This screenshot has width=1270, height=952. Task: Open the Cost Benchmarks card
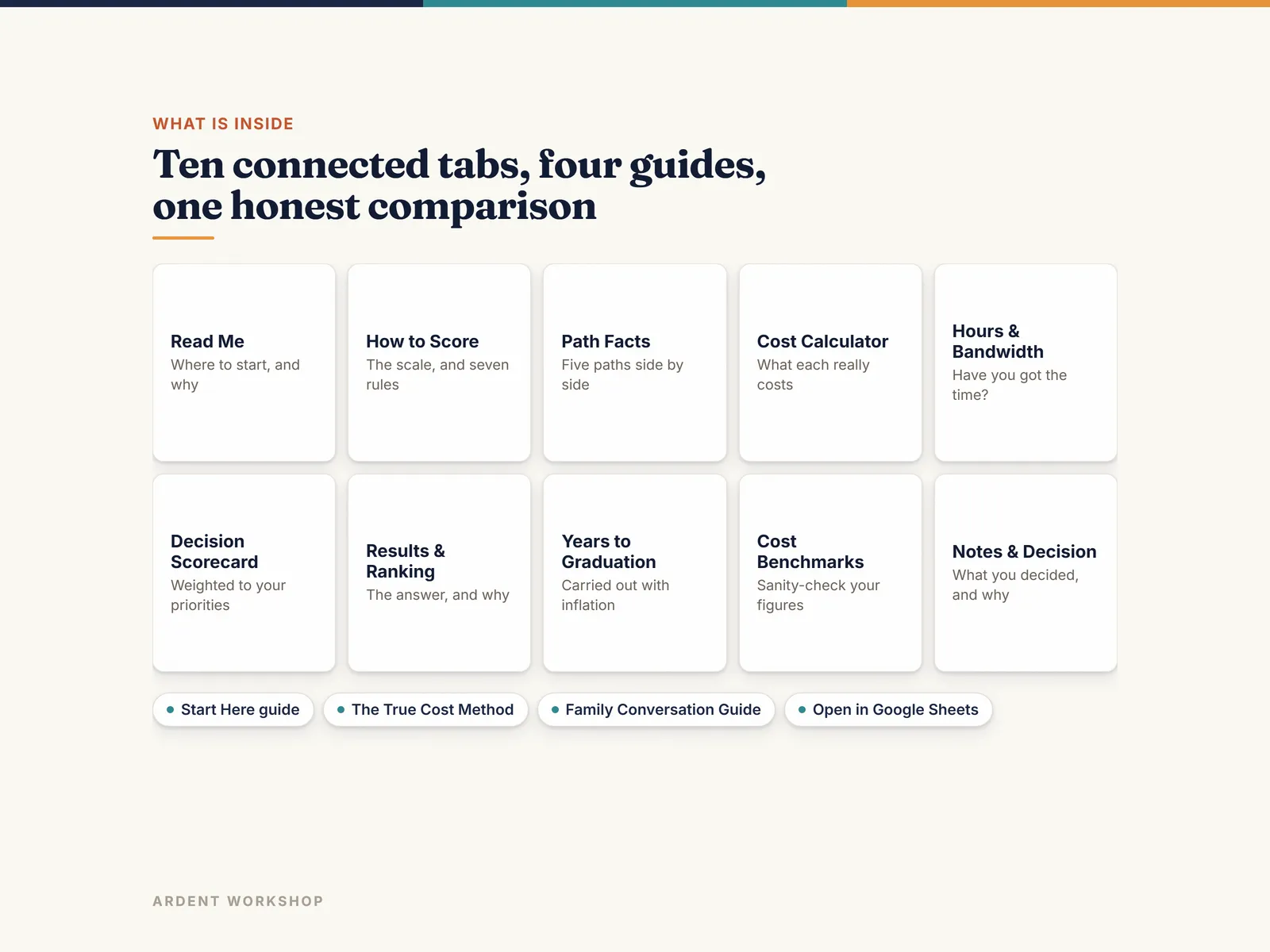pos(830,573)
